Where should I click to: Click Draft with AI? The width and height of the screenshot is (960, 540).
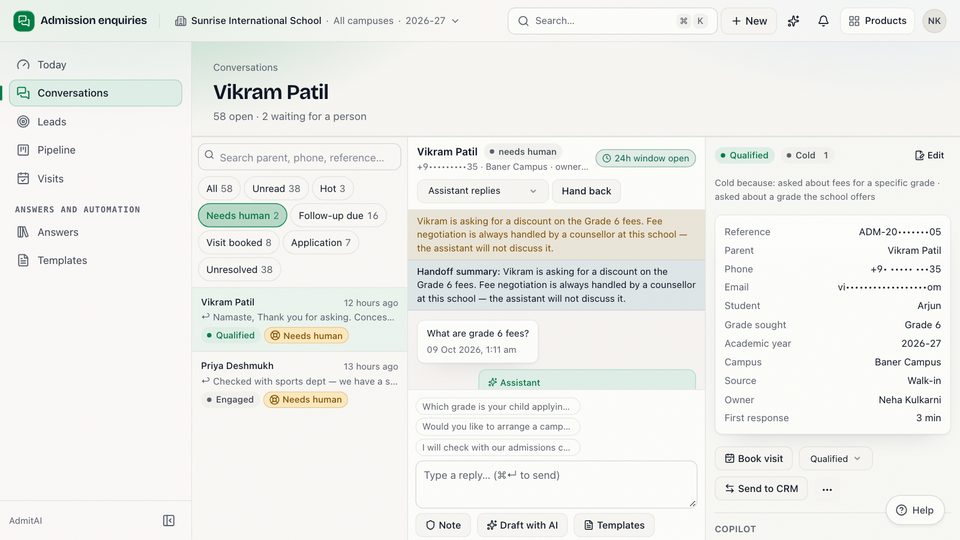(x=522, y=525)
